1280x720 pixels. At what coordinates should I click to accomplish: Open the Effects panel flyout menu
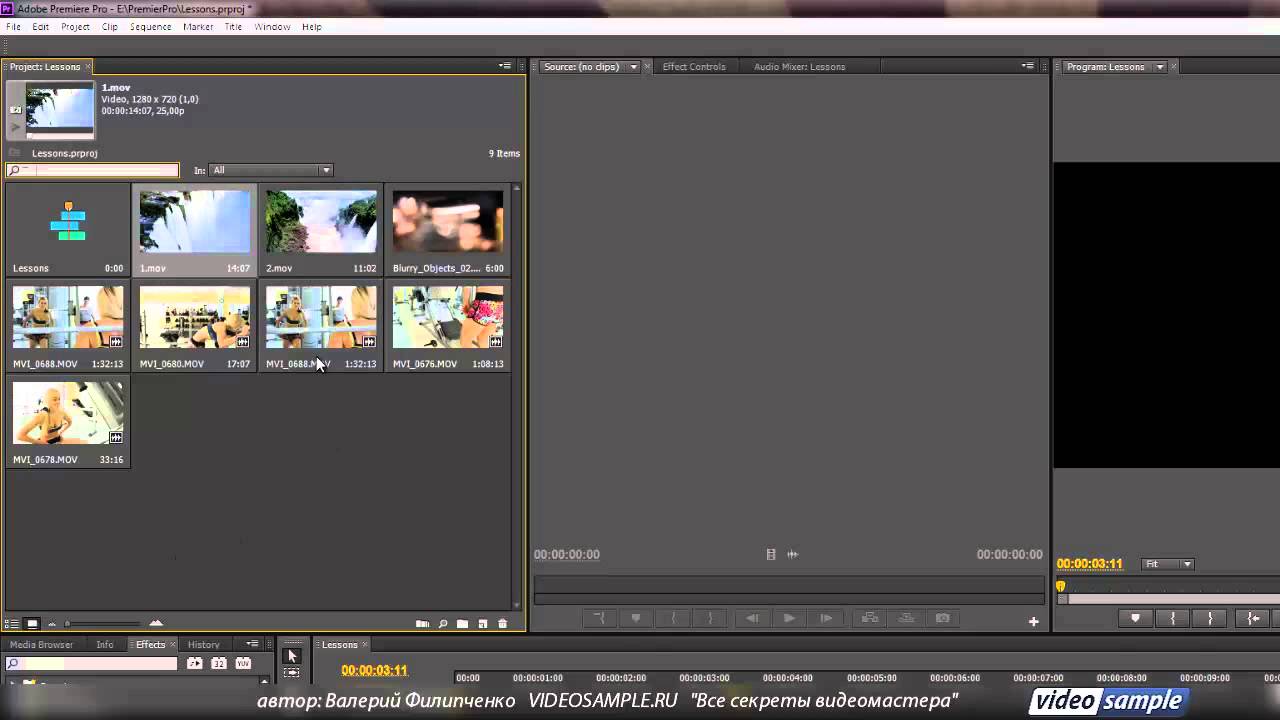(252, 644)
